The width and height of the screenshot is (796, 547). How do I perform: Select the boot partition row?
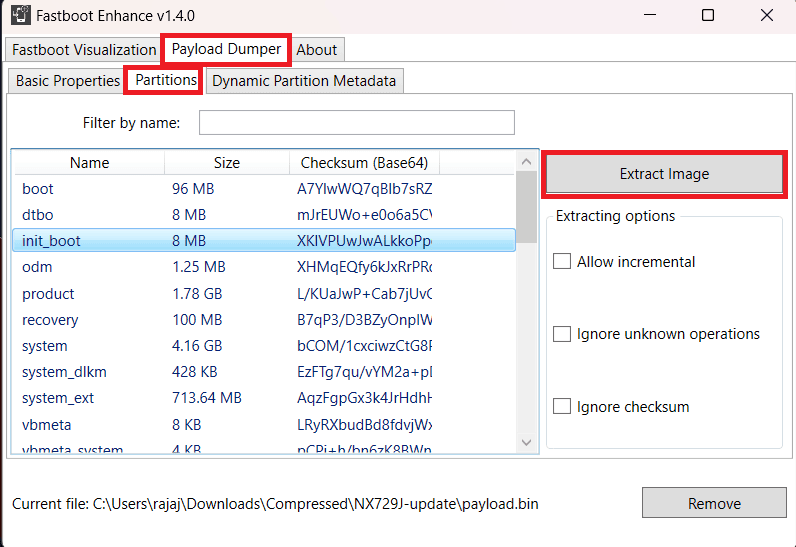(x=264, y=189)
